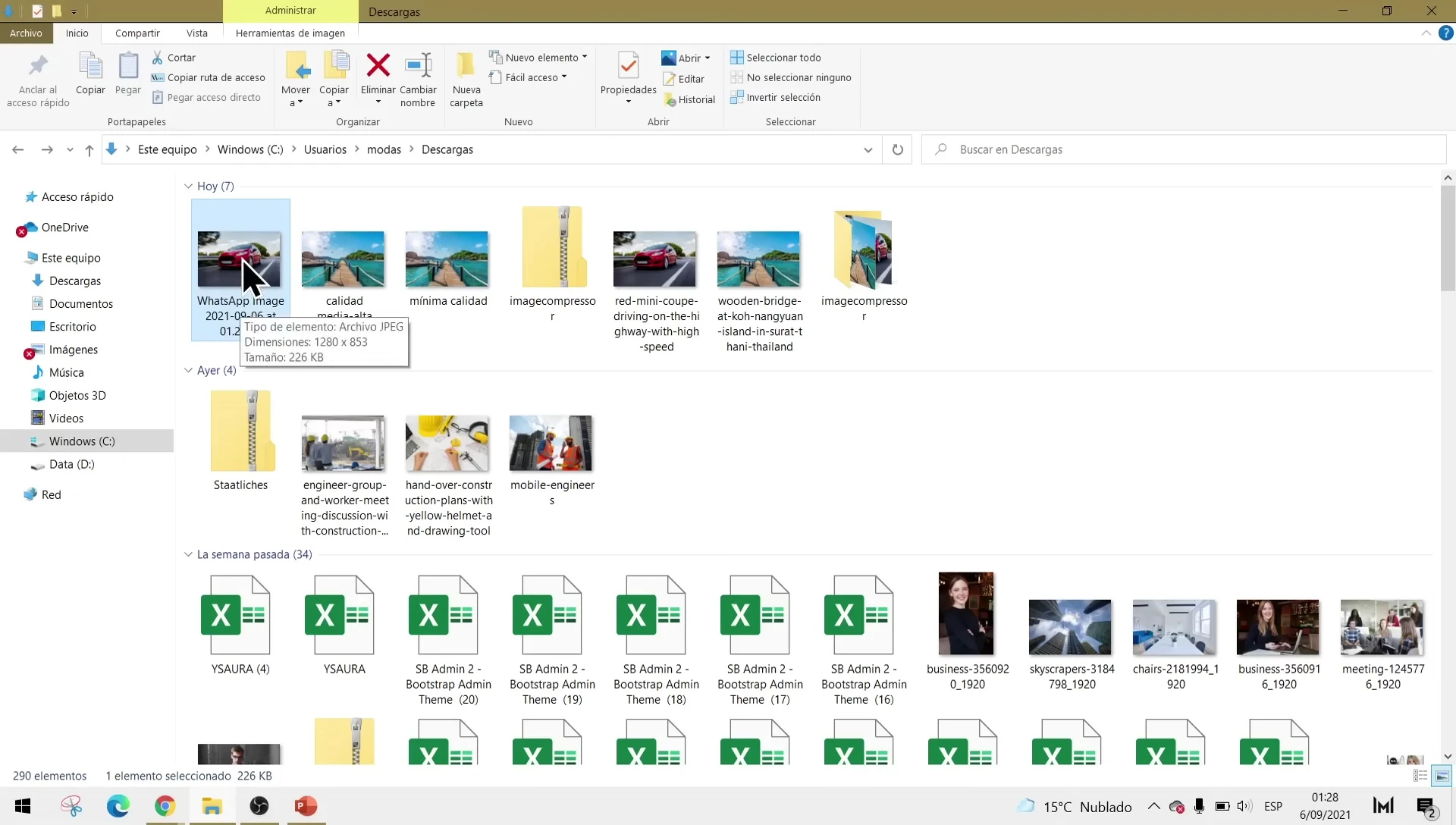Open the Compartir ribbon tab
Viewport: 1456px width, 825px height.
(137, 33)
